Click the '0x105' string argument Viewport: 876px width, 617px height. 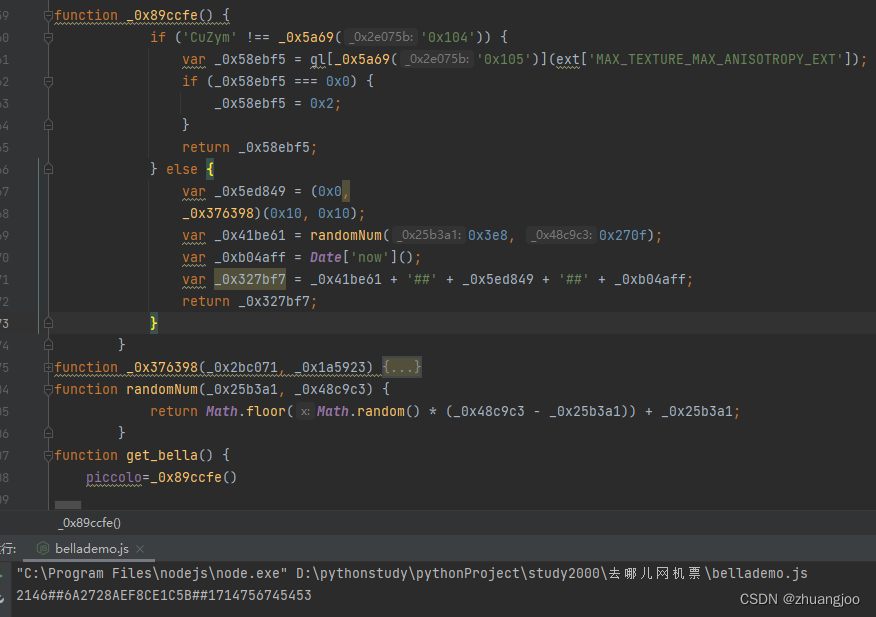point(504,59)
